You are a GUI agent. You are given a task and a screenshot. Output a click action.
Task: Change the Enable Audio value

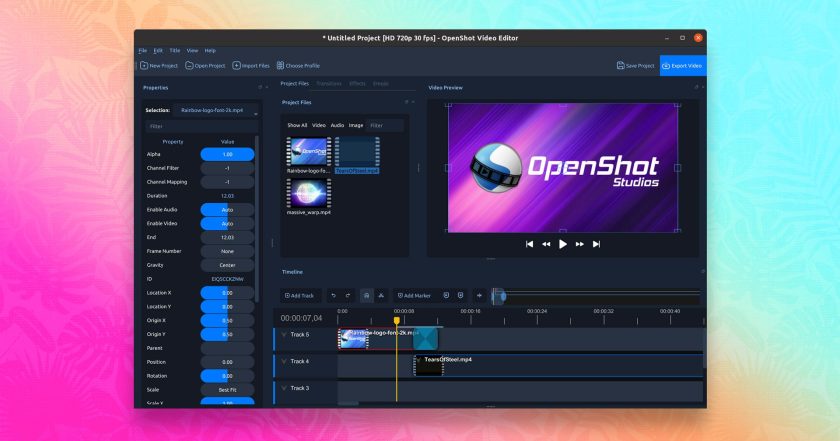click(x=227, y=210)
